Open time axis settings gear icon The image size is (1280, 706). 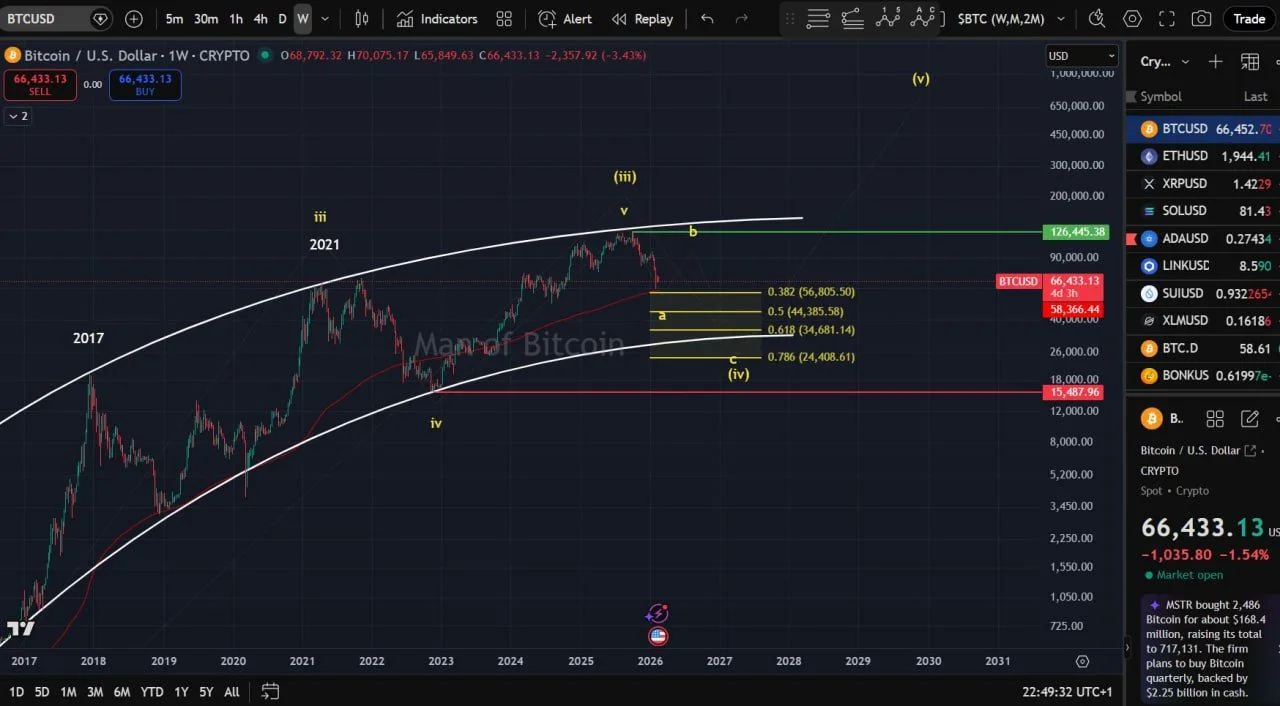1082,661
